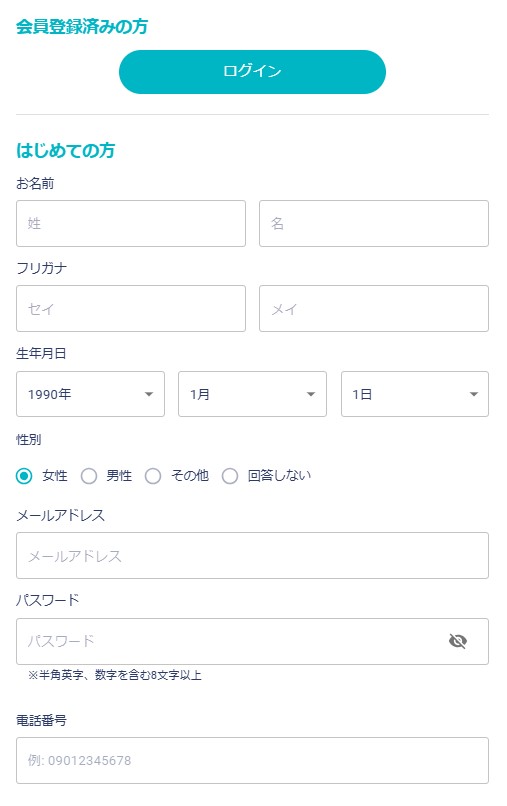
Task: Open the 1990年 birth year dropdown
Action: pyautogui.click(x=90, y=394)
